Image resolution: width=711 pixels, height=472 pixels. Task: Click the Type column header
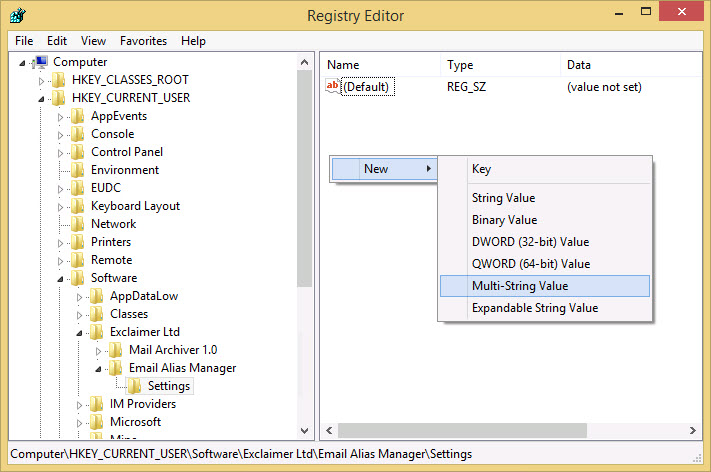500,65
